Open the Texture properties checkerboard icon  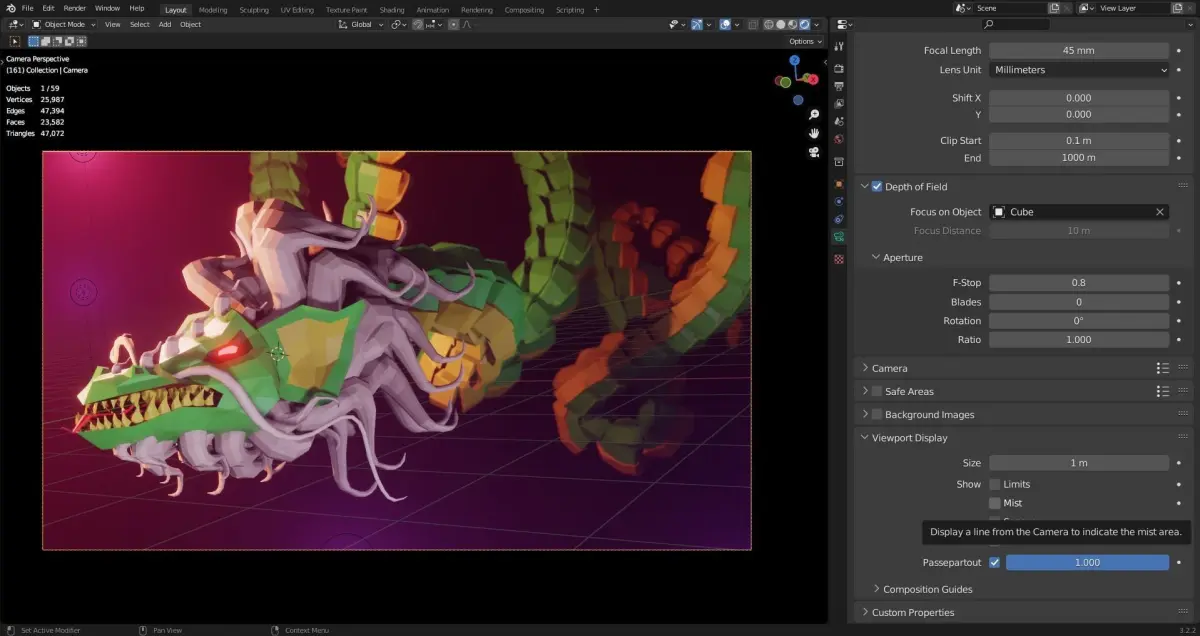tap(839, 259)
